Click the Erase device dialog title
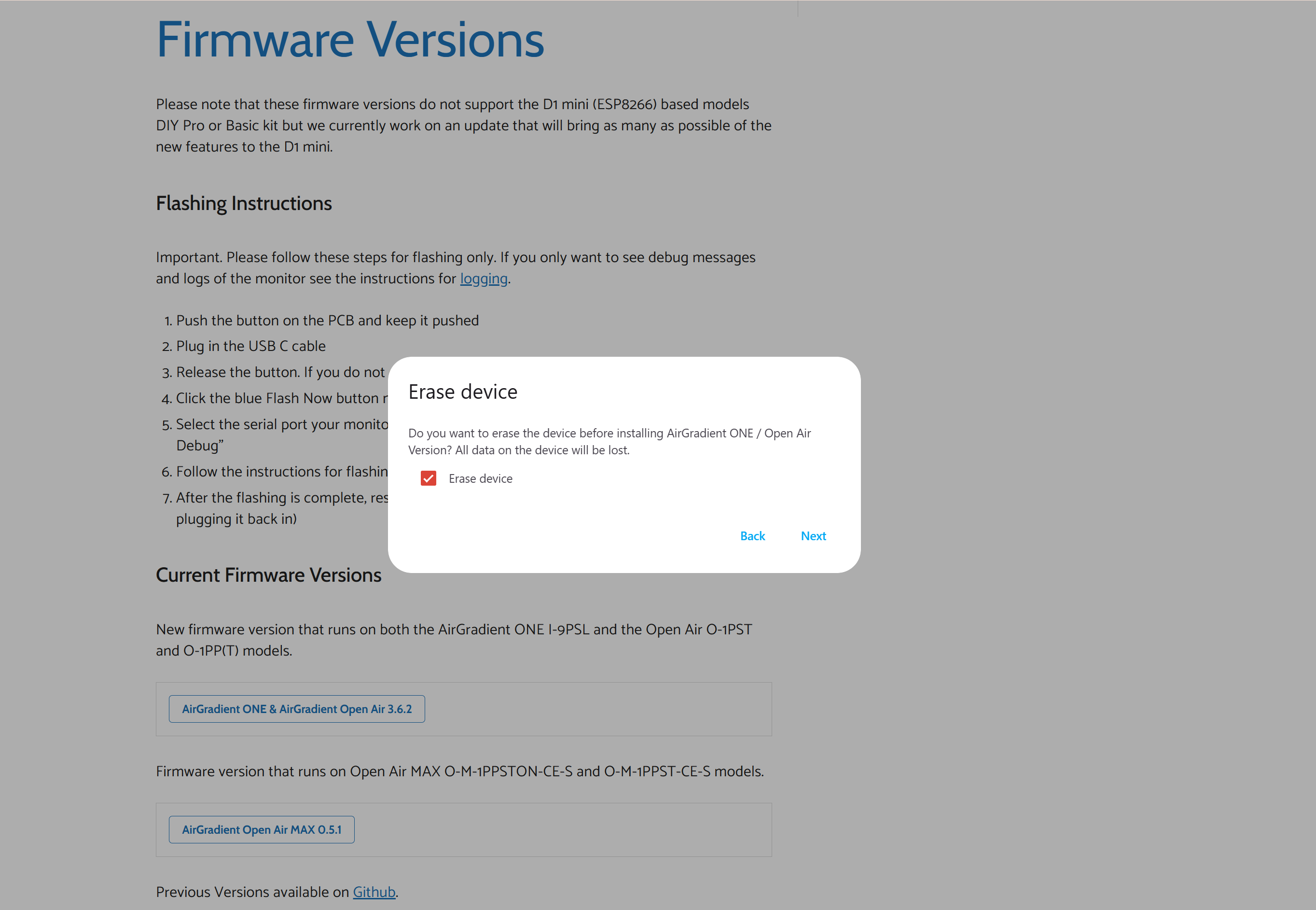 462,392
